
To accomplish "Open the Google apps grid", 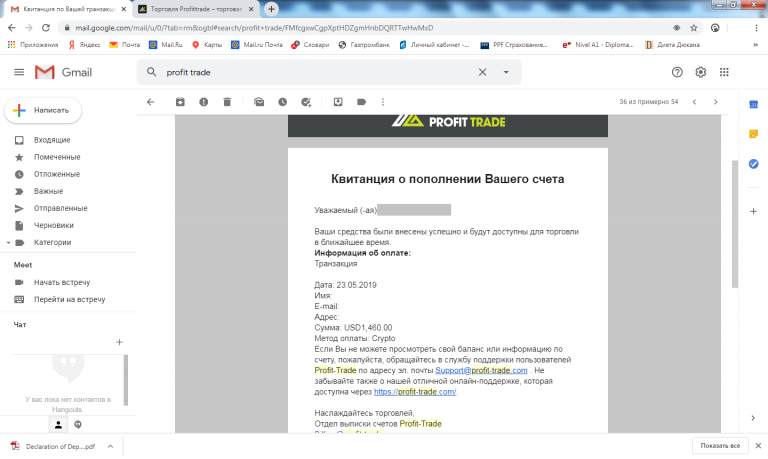I will tap(724, 72).
